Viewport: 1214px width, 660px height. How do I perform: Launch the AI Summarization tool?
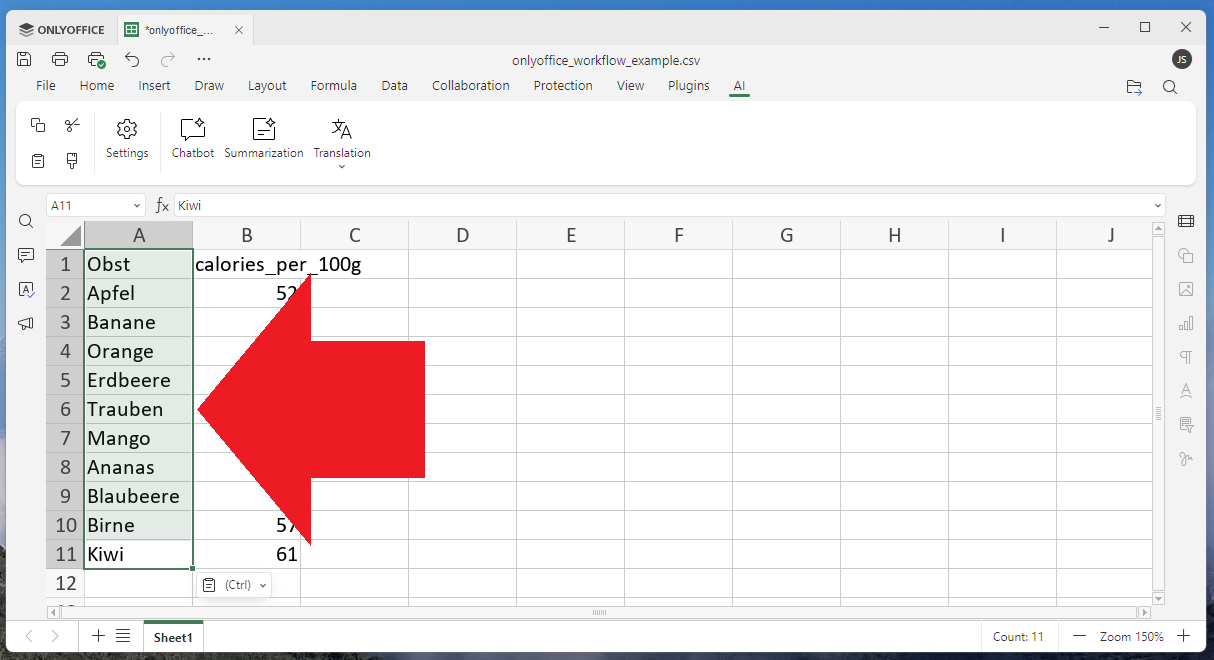point(263,137)
